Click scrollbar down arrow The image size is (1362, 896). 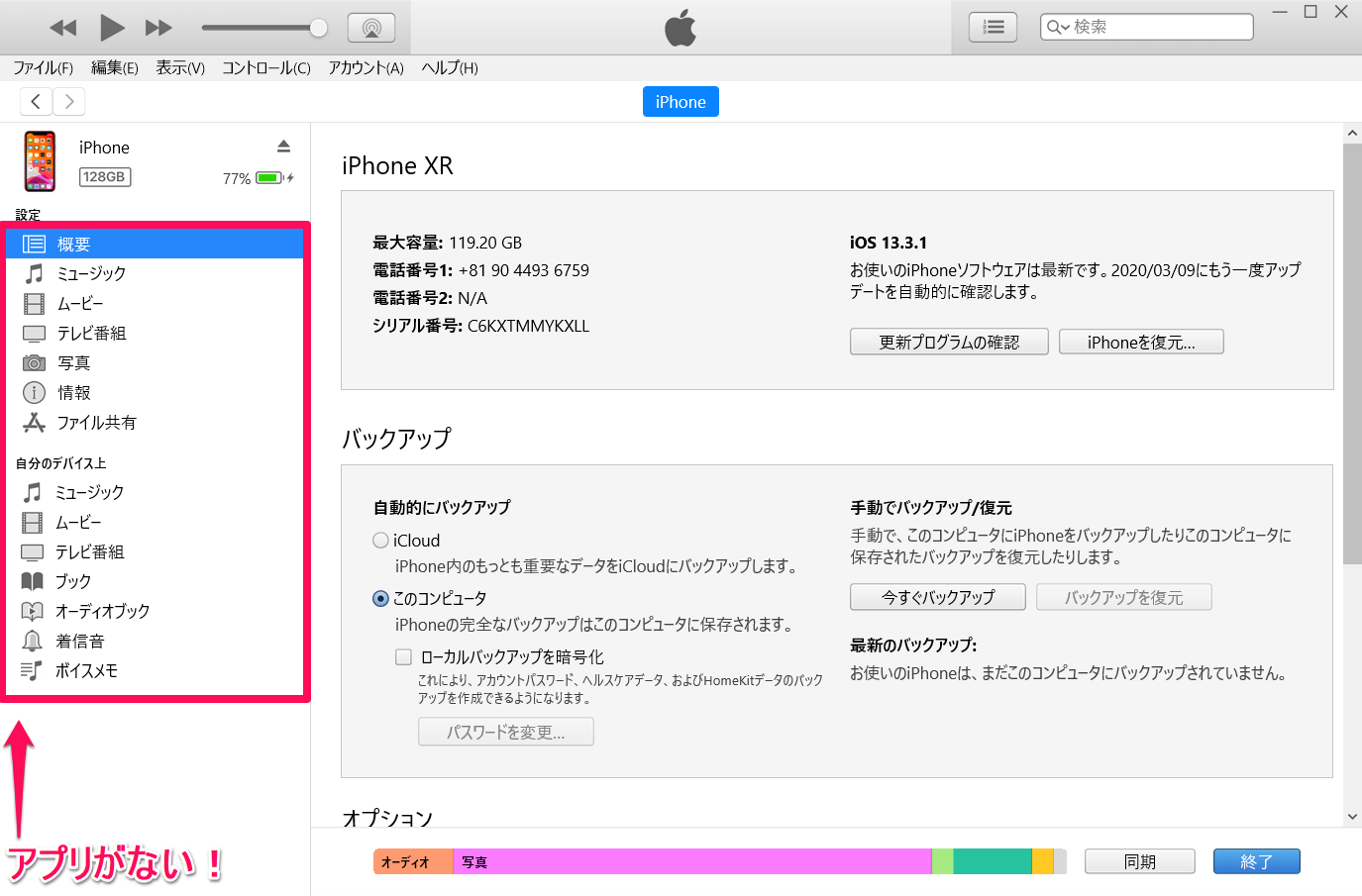pos(1352,817)
